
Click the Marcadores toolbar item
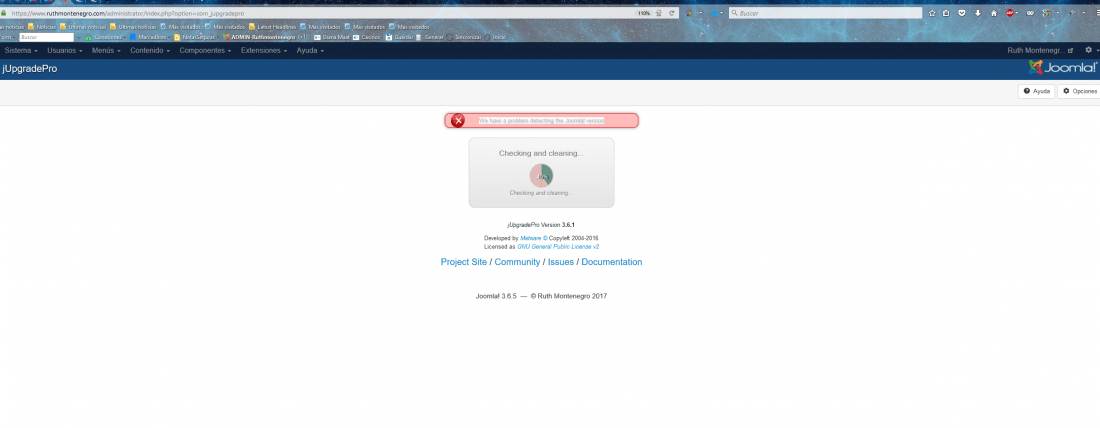[x=148, y=36]
